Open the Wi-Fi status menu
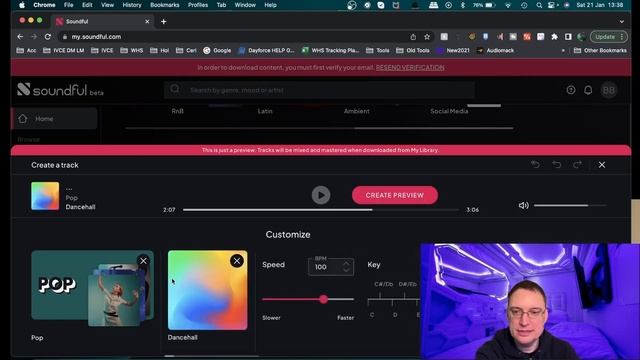This screenshot has height=360, width=640. pyautogui.click(x=508, y=5)
